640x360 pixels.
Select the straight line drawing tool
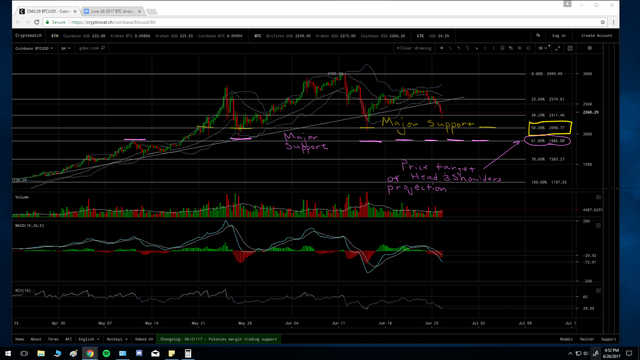click(450, 48)
